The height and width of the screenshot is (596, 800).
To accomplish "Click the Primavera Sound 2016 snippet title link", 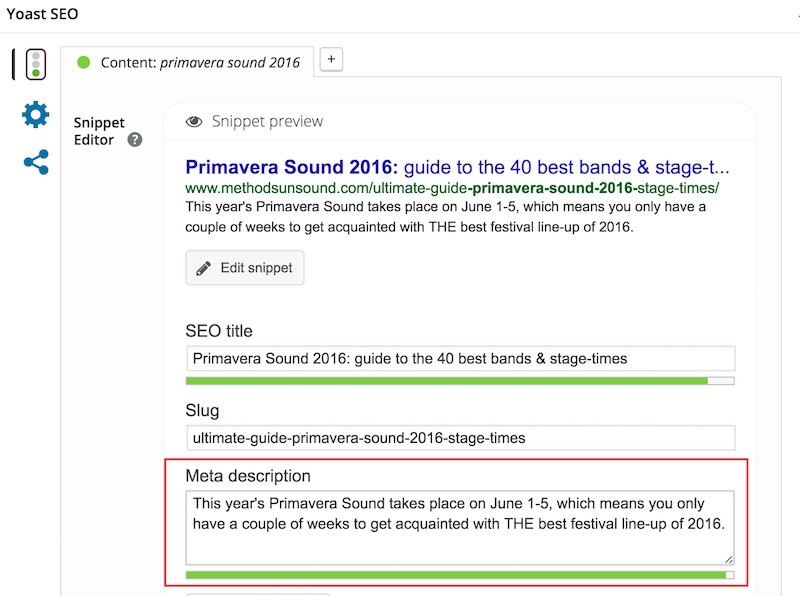I will point(457,167).
